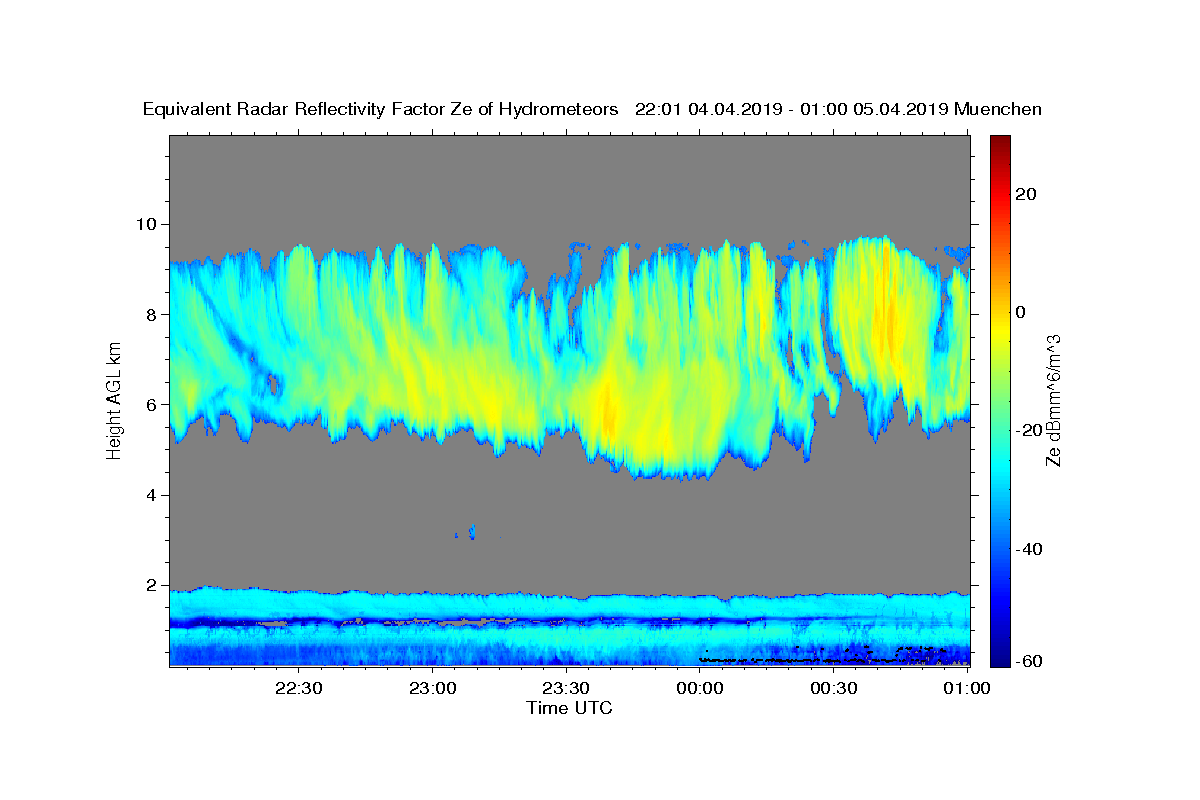Click the date range '22:01 04.04.2019' in title
The width and height of the screenshot is (1200, 800).
tap(707, 109)
